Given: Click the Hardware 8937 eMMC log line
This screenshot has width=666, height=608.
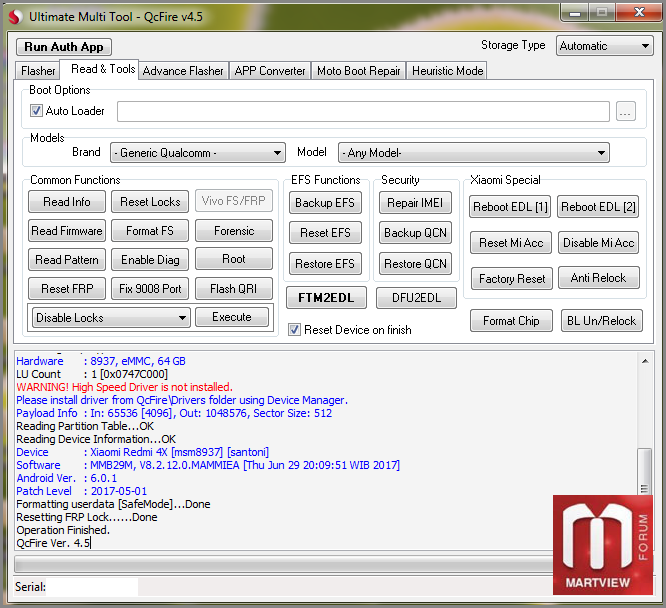Looking at the screenshot, I should click(x=101, y=361).
